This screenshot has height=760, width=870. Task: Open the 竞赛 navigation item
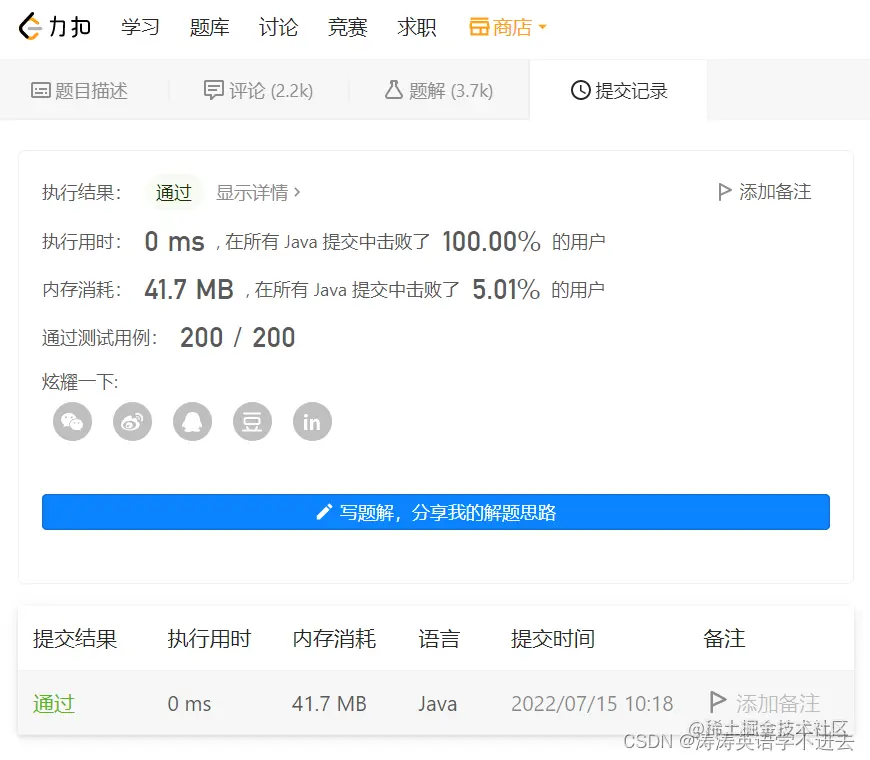(347, 27)
